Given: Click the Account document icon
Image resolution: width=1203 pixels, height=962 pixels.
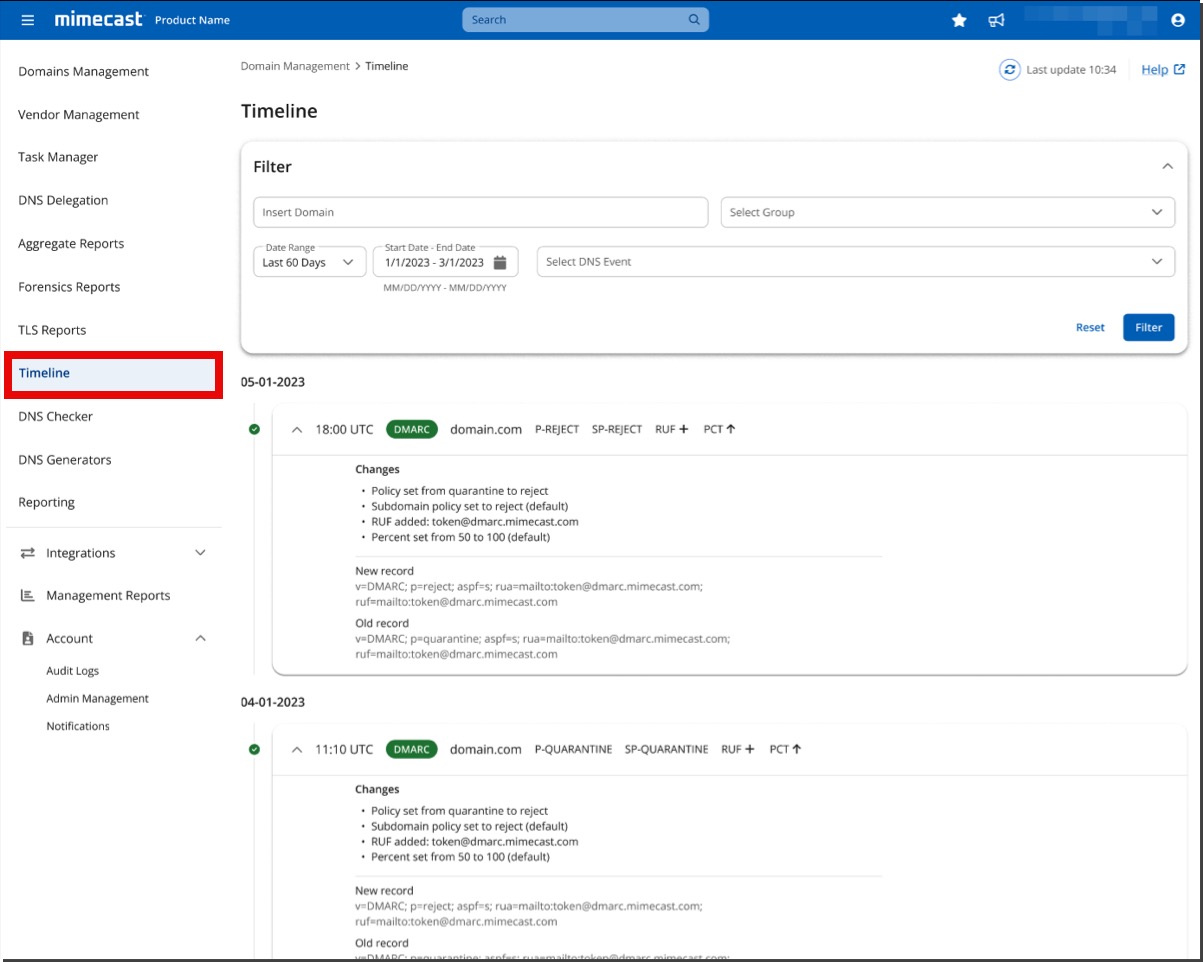Looking at the screenshot, I should click(x=28, y=638).
